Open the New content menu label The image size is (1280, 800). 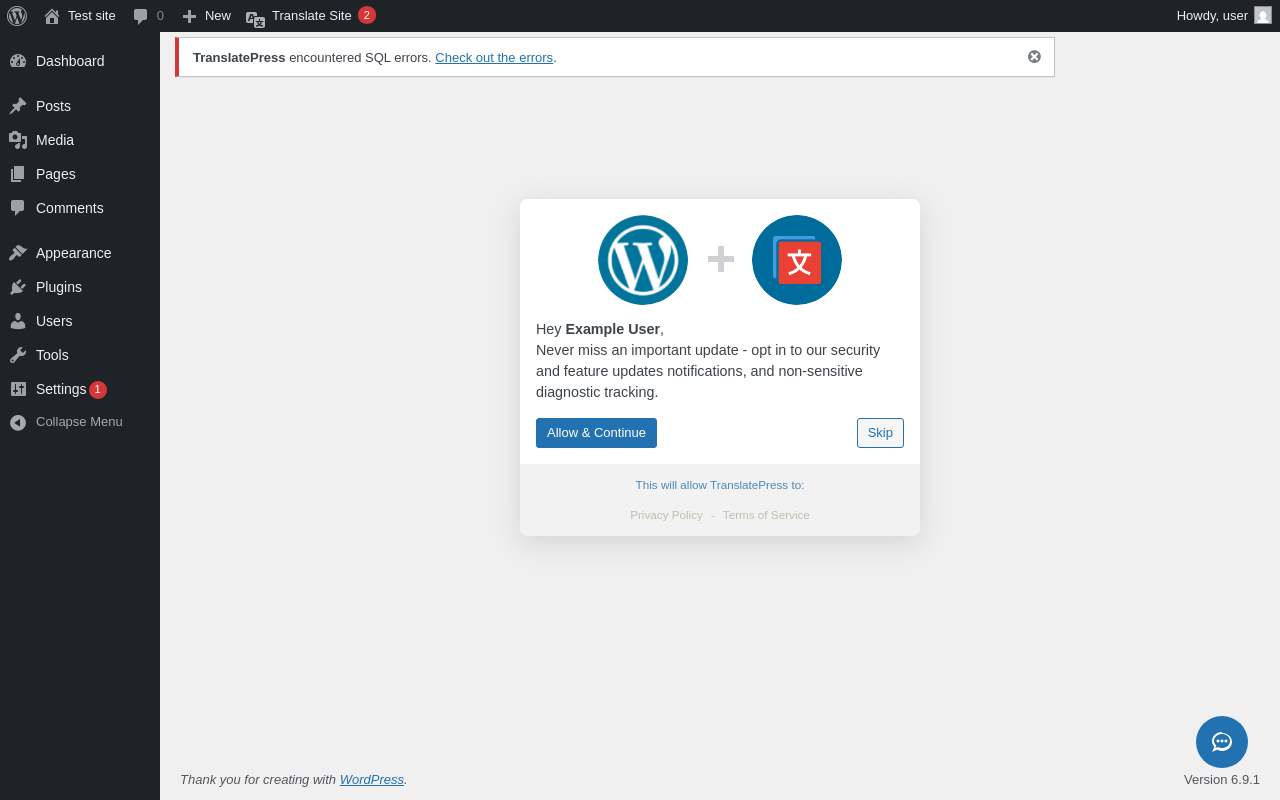pyautogui.click(x=218, y=16)
